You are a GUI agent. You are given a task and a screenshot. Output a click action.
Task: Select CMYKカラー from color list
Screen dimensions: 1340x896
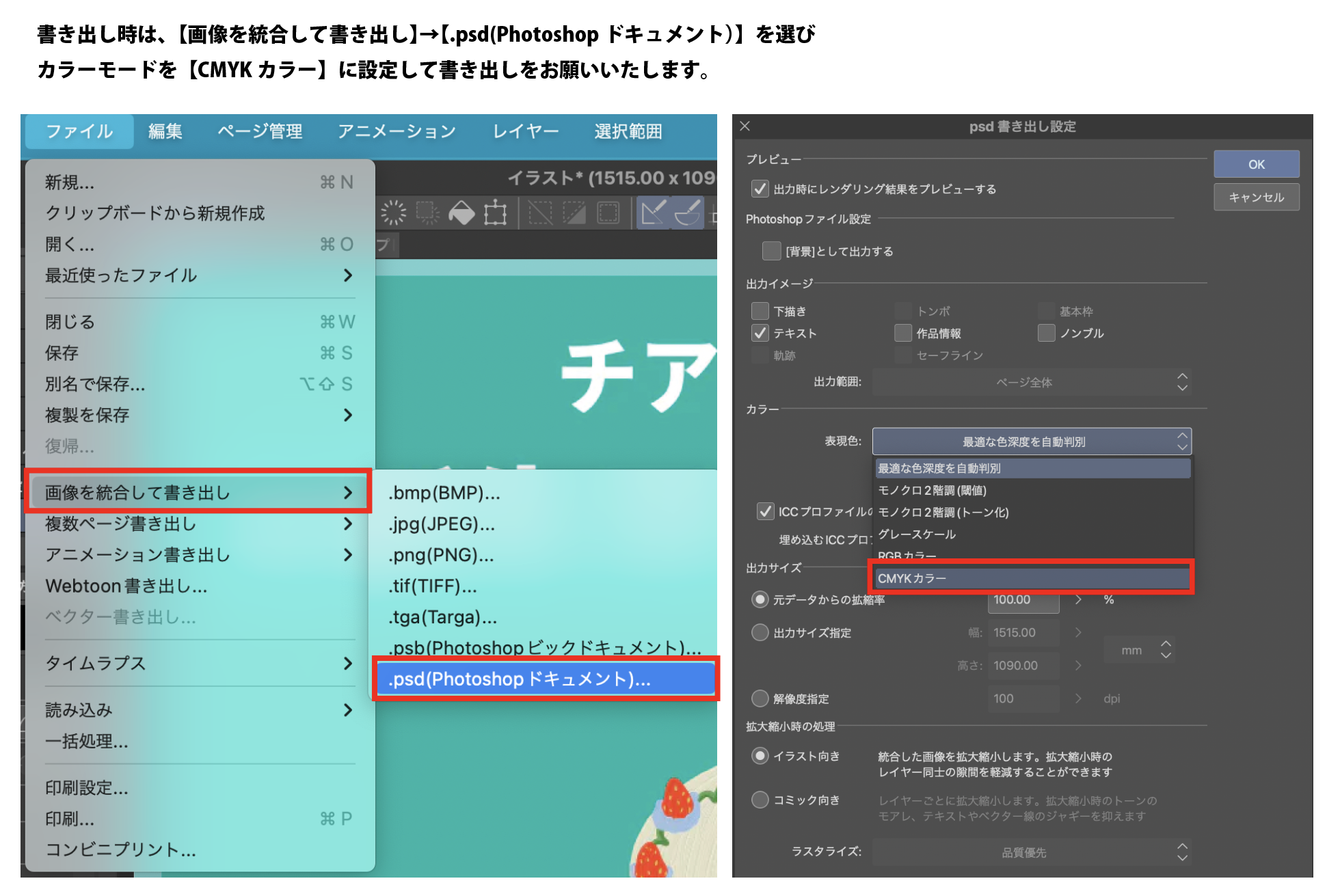pyautogui.click(x=1032, y=578)
